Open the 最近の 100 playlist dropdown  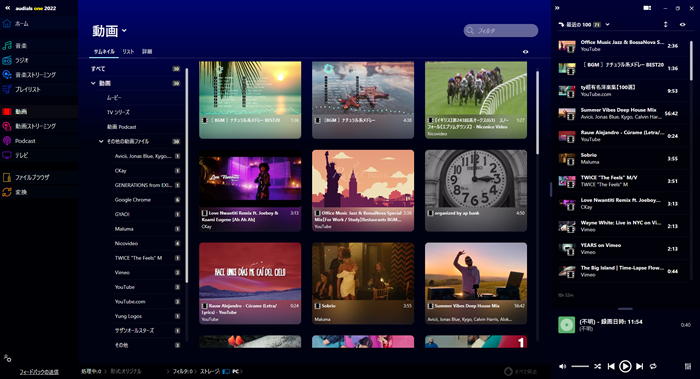tap(608, 25)
